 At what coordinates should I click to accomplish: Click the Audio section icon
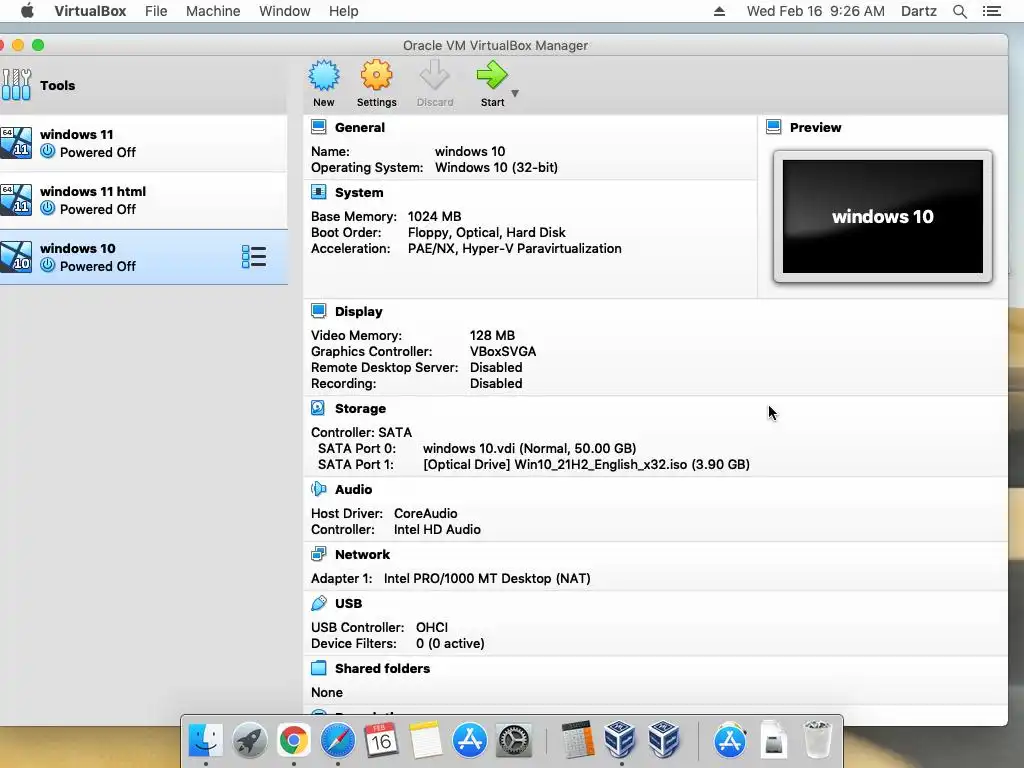coord(319,489)
